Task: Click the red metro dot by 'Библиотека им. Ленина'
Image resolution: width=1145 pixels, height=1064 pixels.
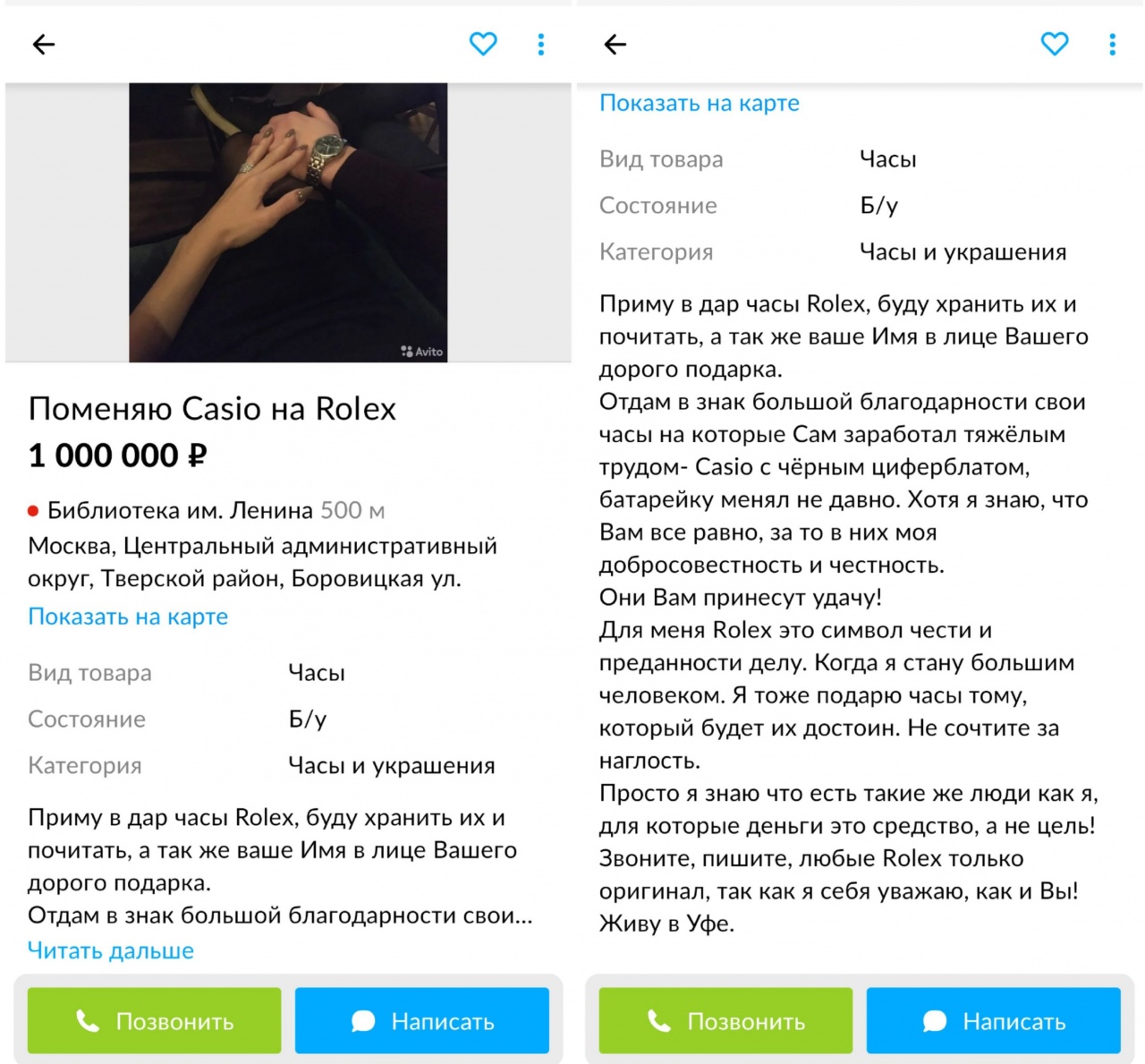Action: [x=33, y=511]
